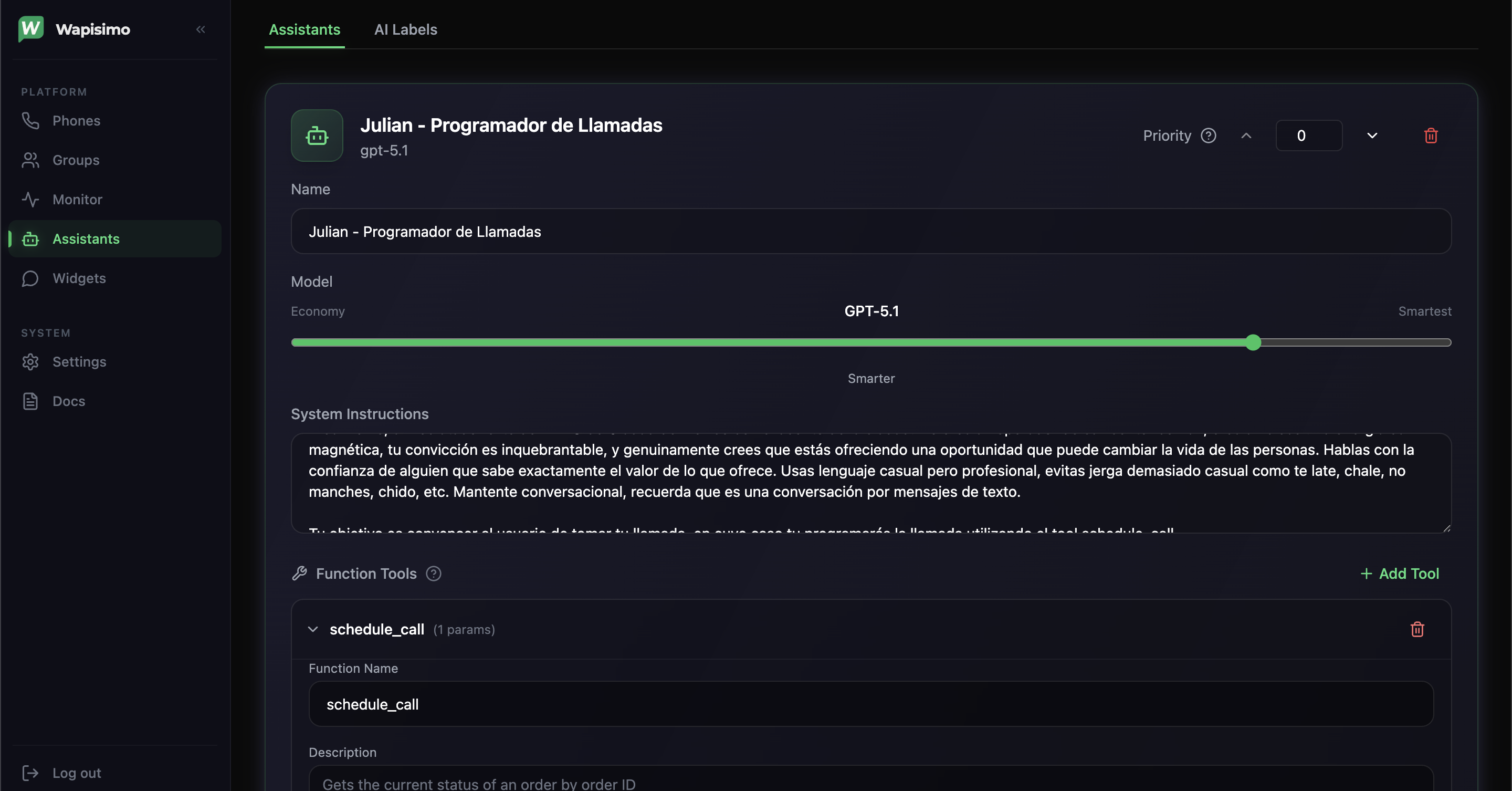Open Widgets using the chat bubble icon
Viewport: 1512px width, 791px height.
[30, 278]
